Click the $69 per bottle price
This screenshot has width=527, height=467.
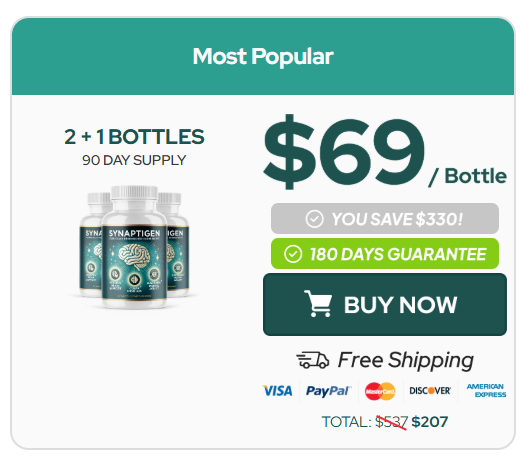[x=385, y=152]
